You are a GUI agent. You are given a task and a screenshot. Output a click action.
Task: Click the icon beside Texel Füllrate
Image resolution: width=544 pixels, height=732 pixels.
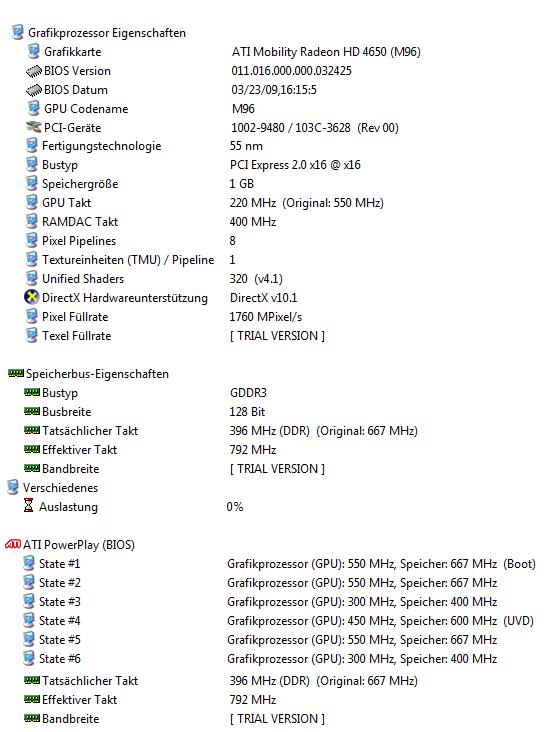point(31,335)
